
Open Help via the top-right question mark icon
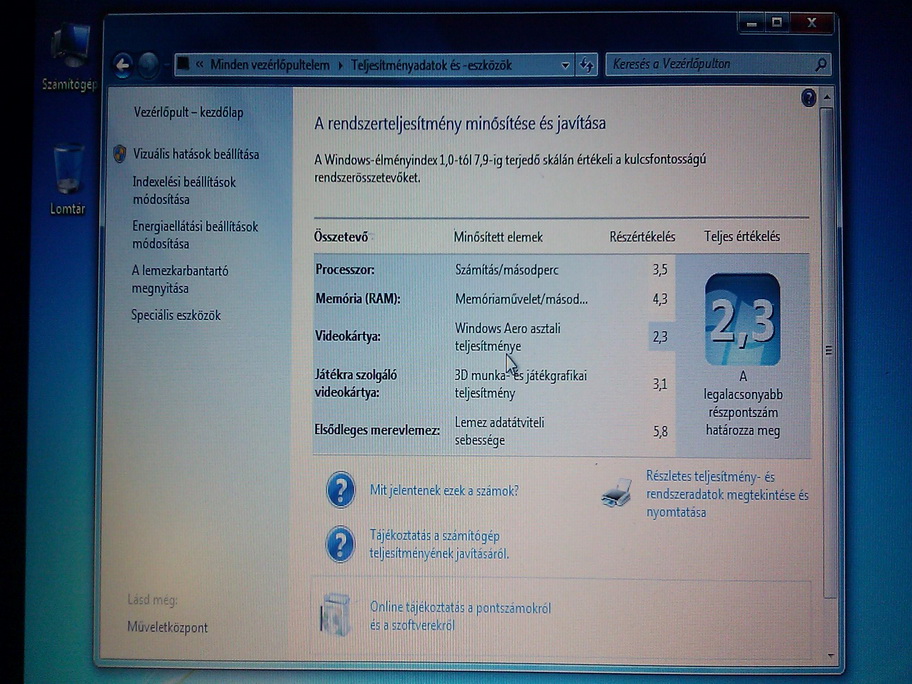[x=808, y=98]
